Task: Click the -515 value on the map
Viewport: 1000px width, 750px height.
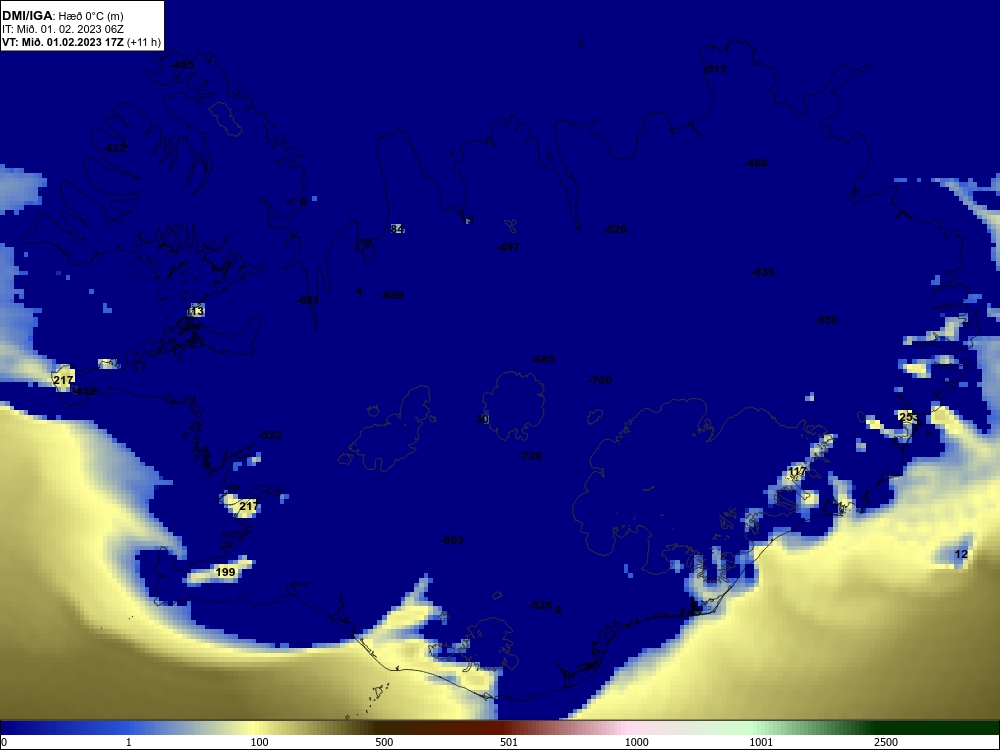Action: [715, 69]
